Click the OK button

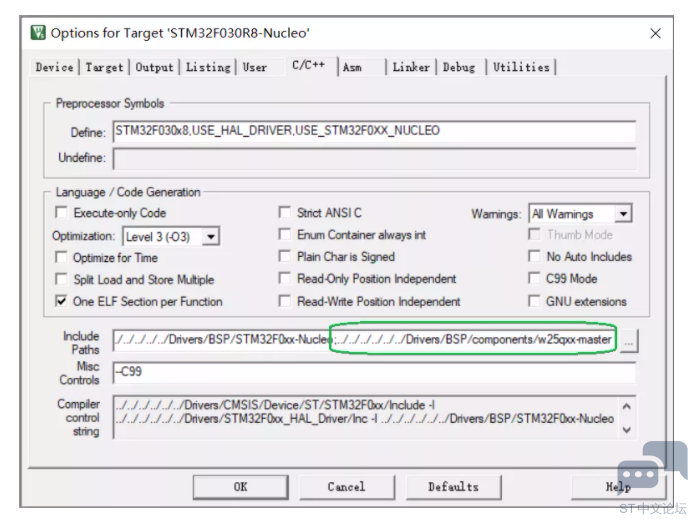[241, 487]
